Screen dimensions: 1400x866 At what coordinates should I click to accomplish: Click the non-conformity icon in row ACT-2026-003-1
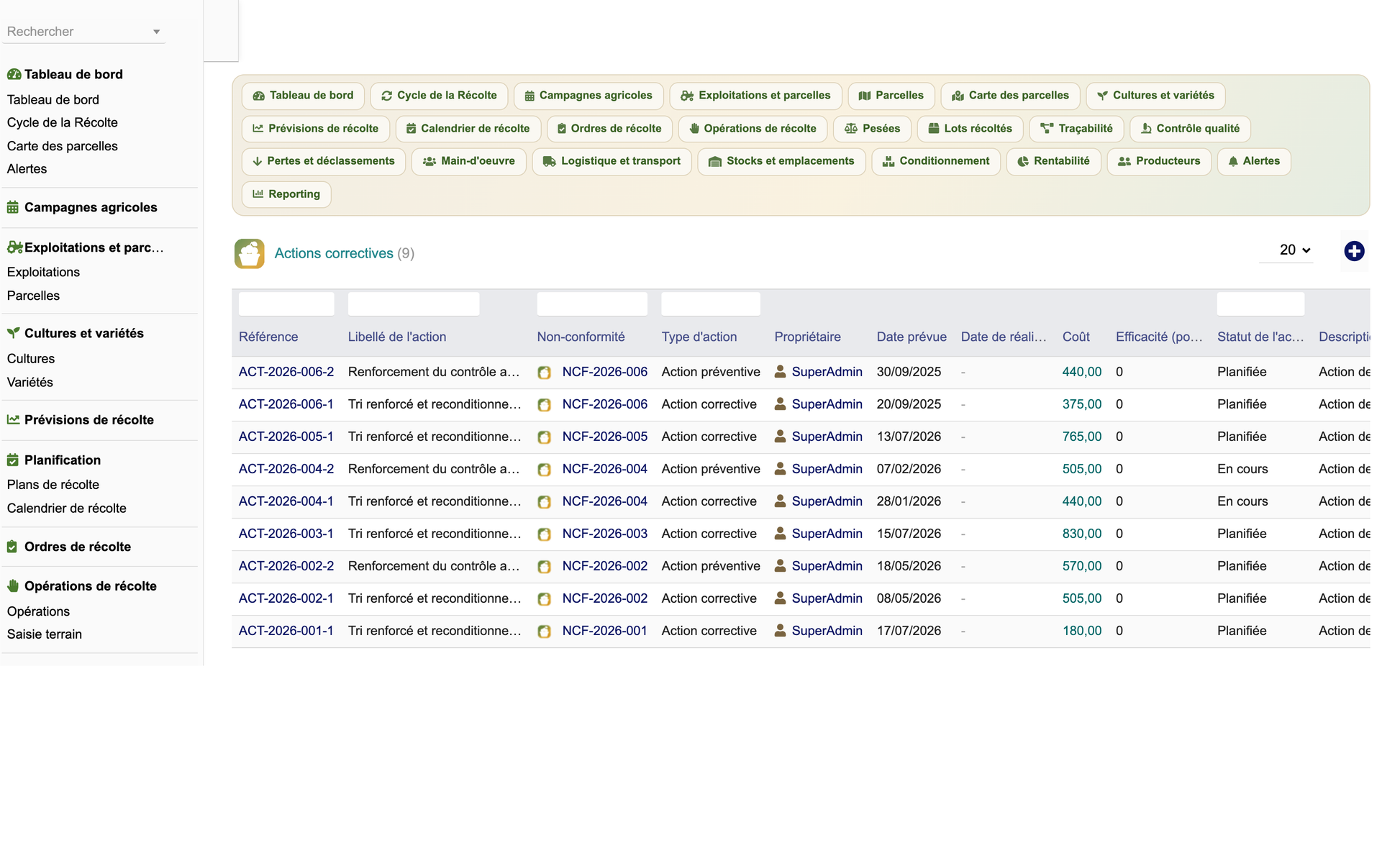(x=545, y=534)
